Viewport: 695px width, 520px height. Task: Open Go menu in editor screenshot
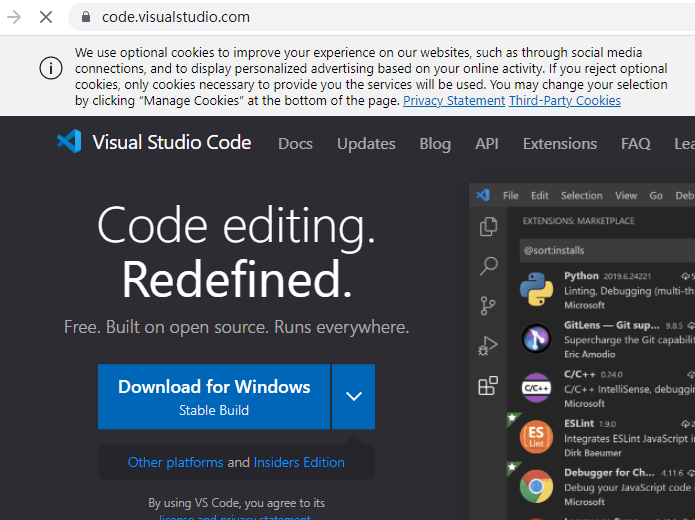point(656,195)
